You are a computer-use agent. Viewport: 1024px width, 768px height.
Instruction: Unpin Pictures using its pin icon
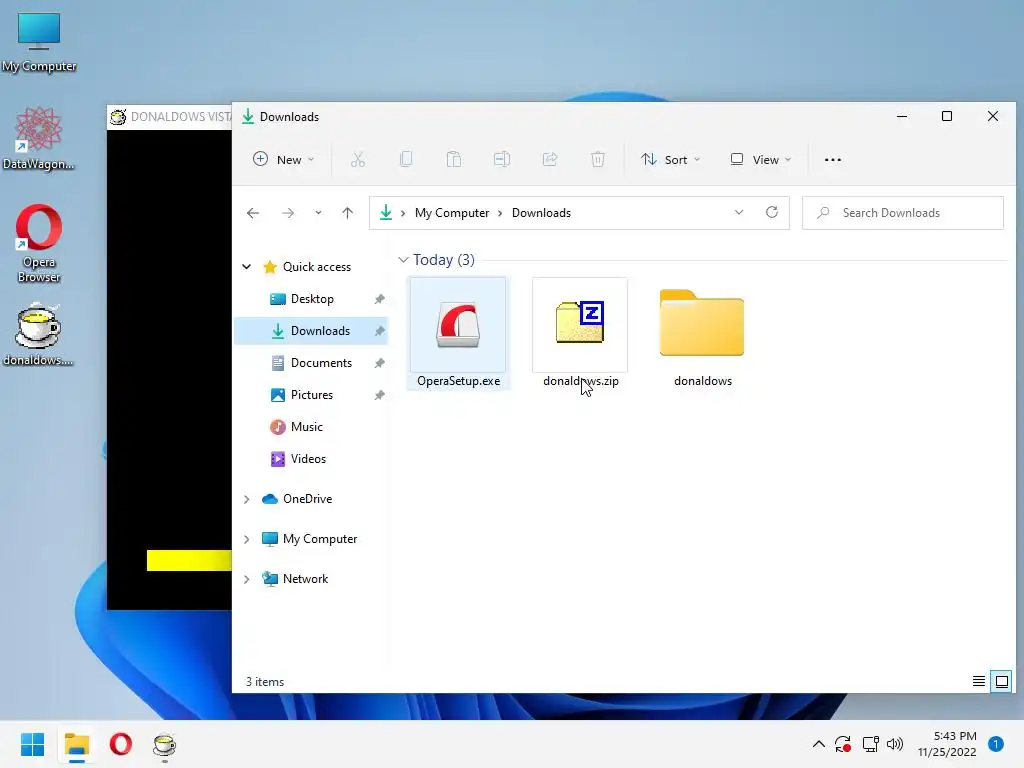pos(379,395)
